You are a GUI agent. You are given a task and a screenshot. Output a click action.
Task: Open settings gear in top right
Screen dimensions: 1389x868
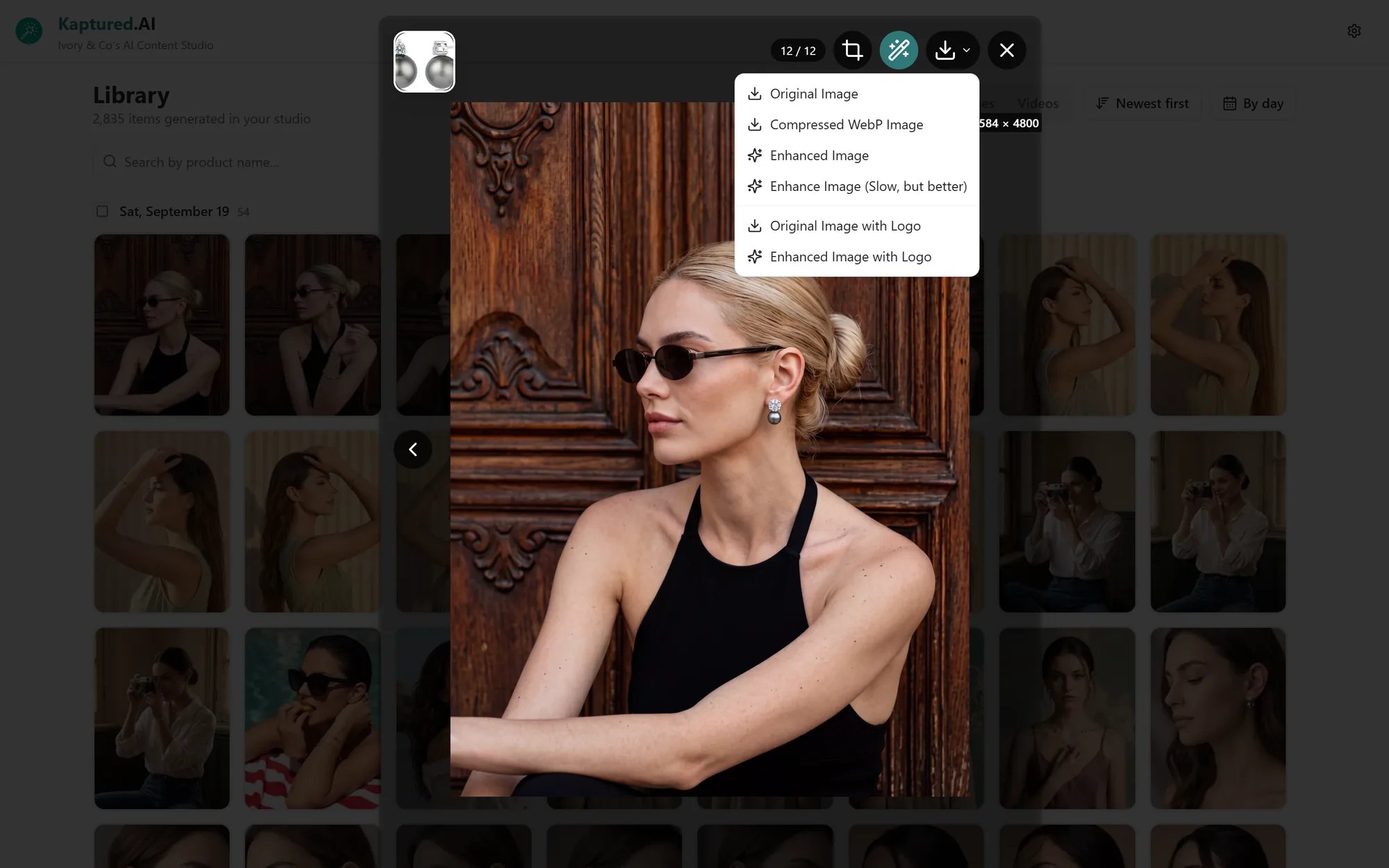[x=1354, y=31]
